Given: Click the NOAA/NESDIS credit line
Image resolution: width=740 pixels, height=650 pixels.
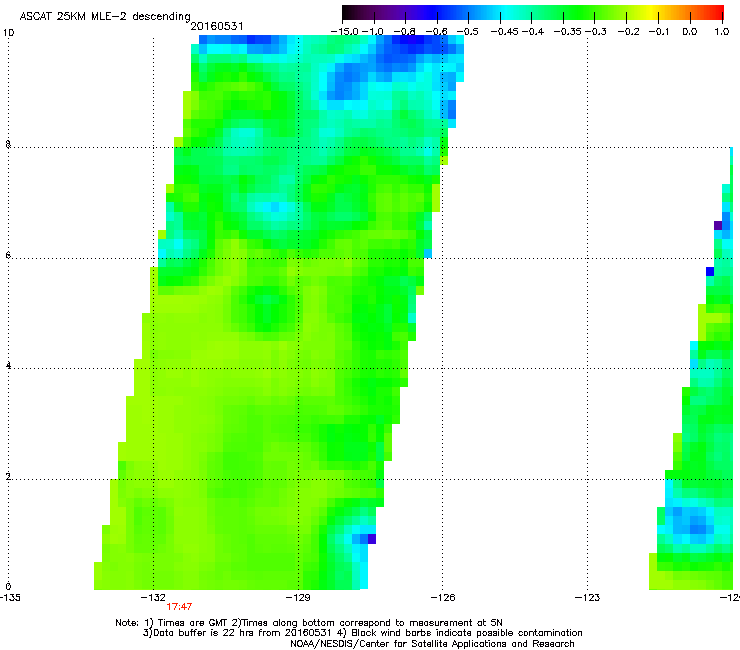Looking at the screenshot, I should [432, 644].
